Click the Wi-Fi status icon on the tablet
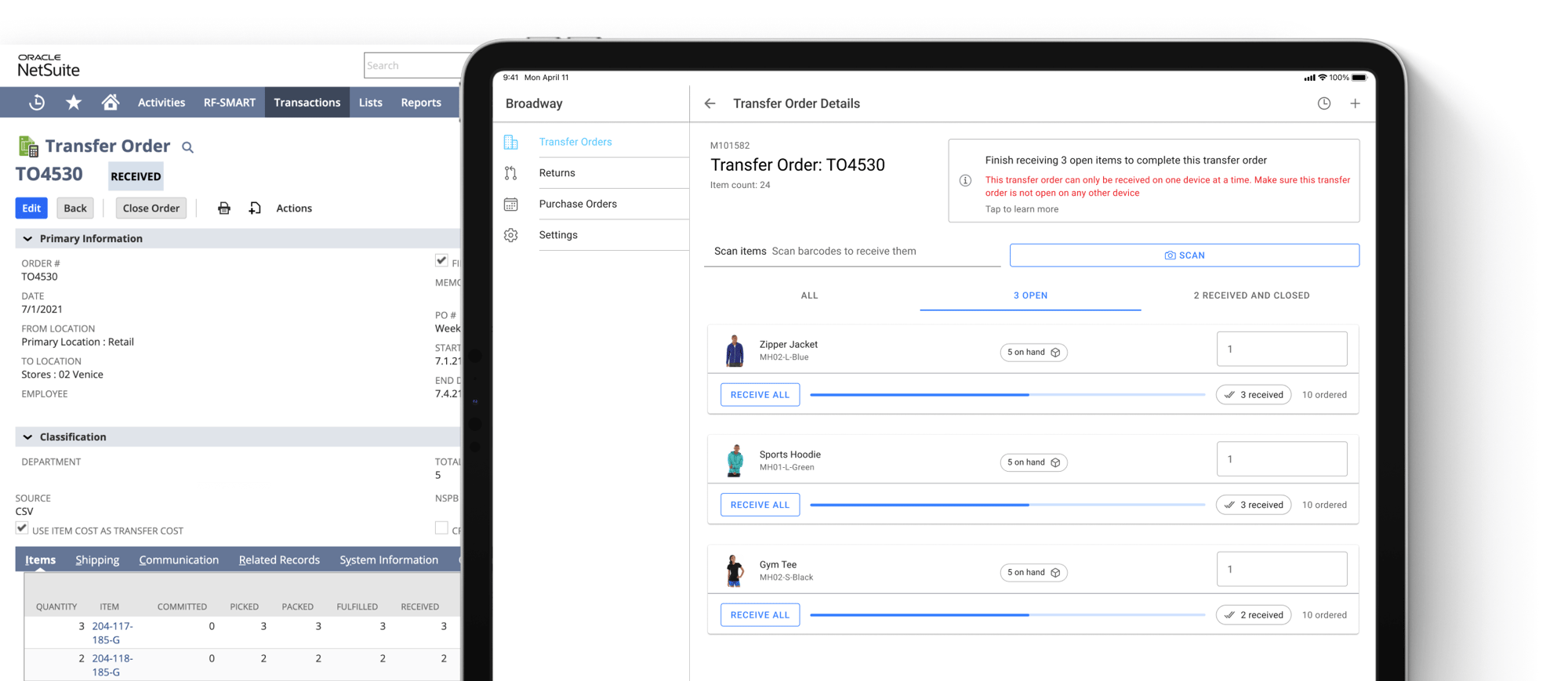1568x681 pixels. tap(1323, 78)
